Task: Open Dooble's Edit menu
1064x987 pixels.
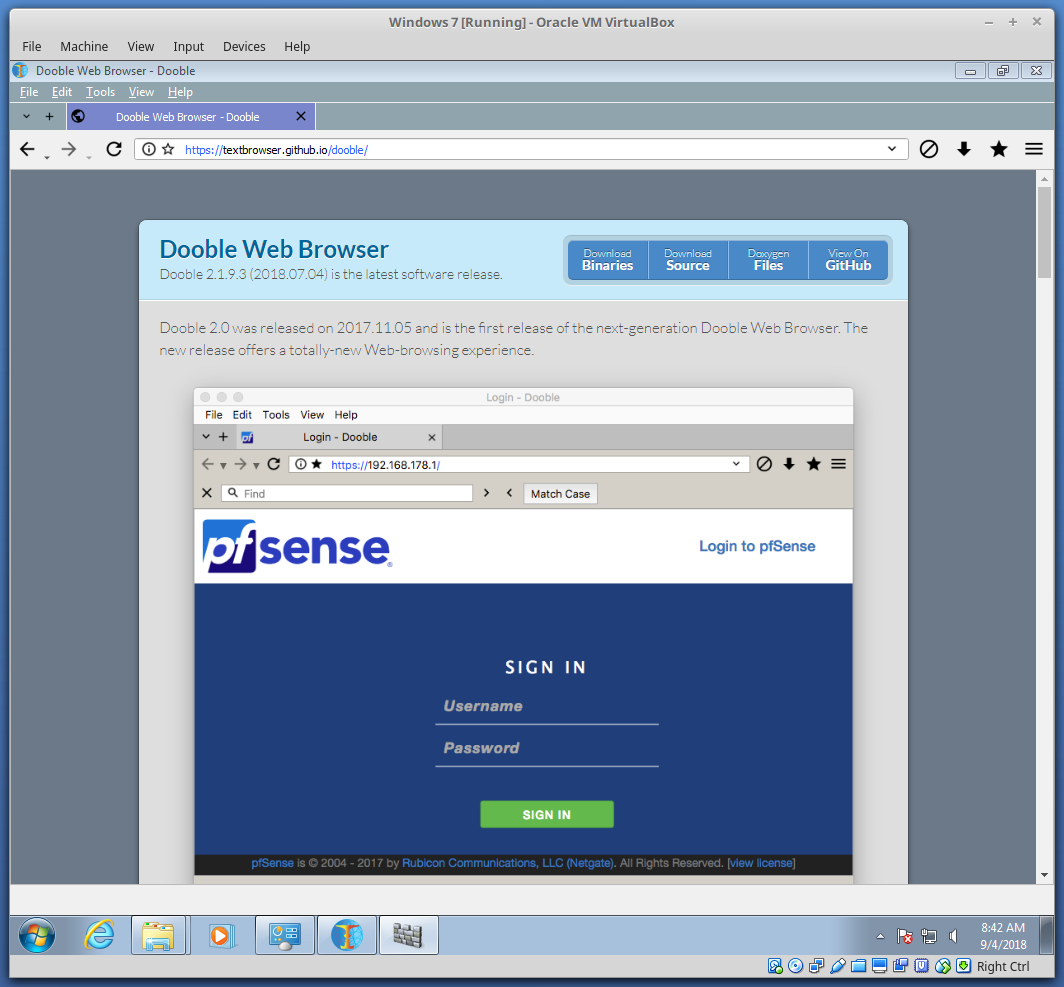Action: coord(62,92)
